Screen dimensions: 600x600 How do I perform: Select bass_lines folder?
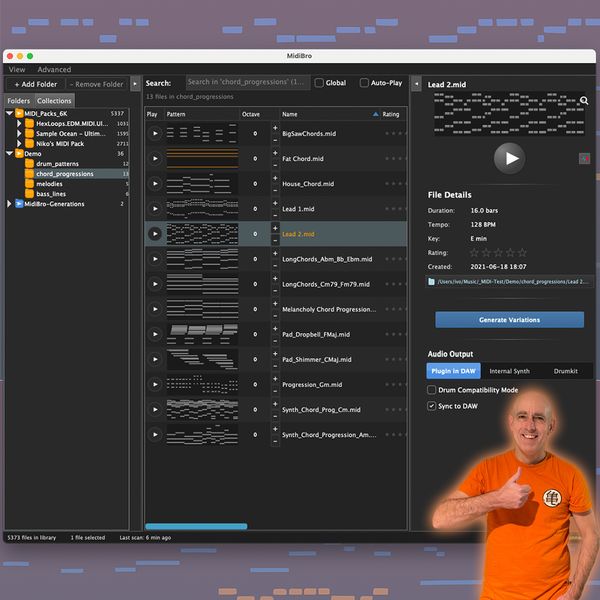[51, 194]
